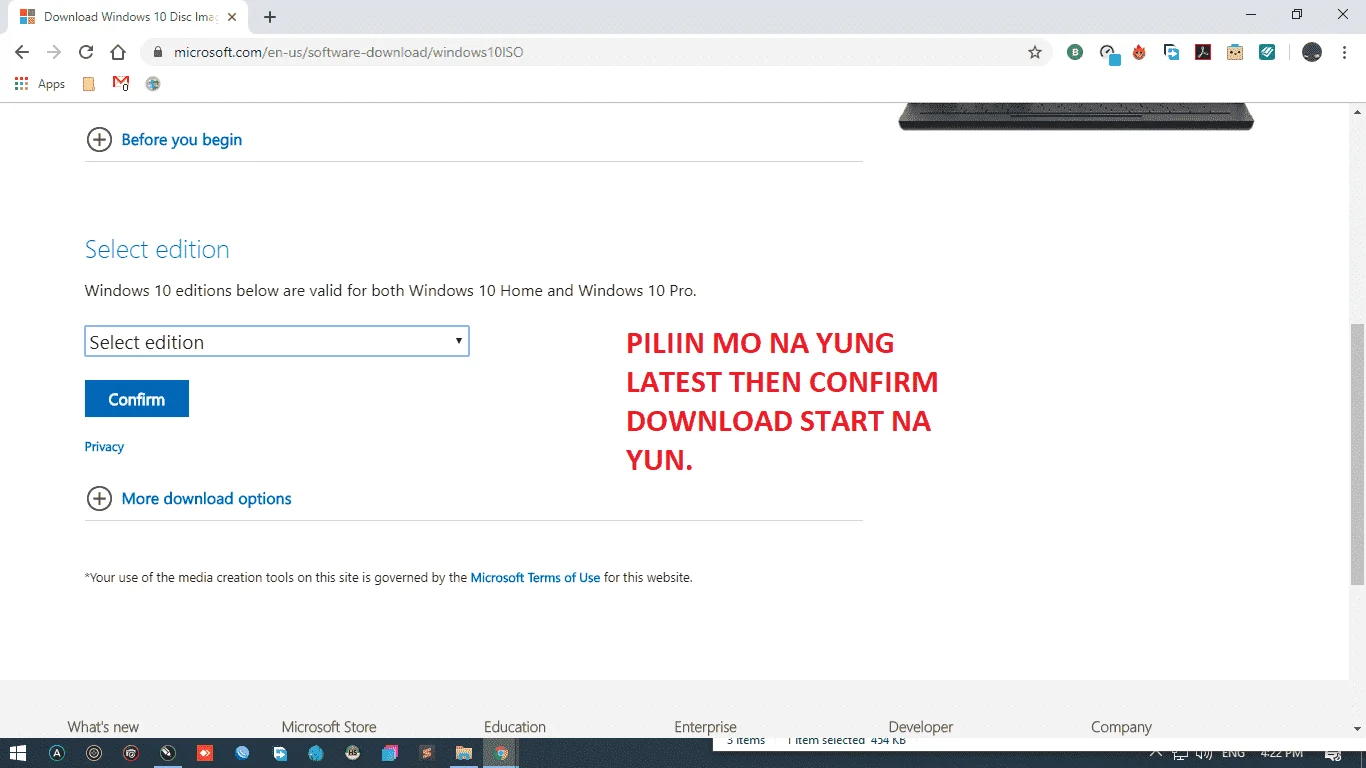Open the Microsoft Terms of Use link

tap(535, 577)
